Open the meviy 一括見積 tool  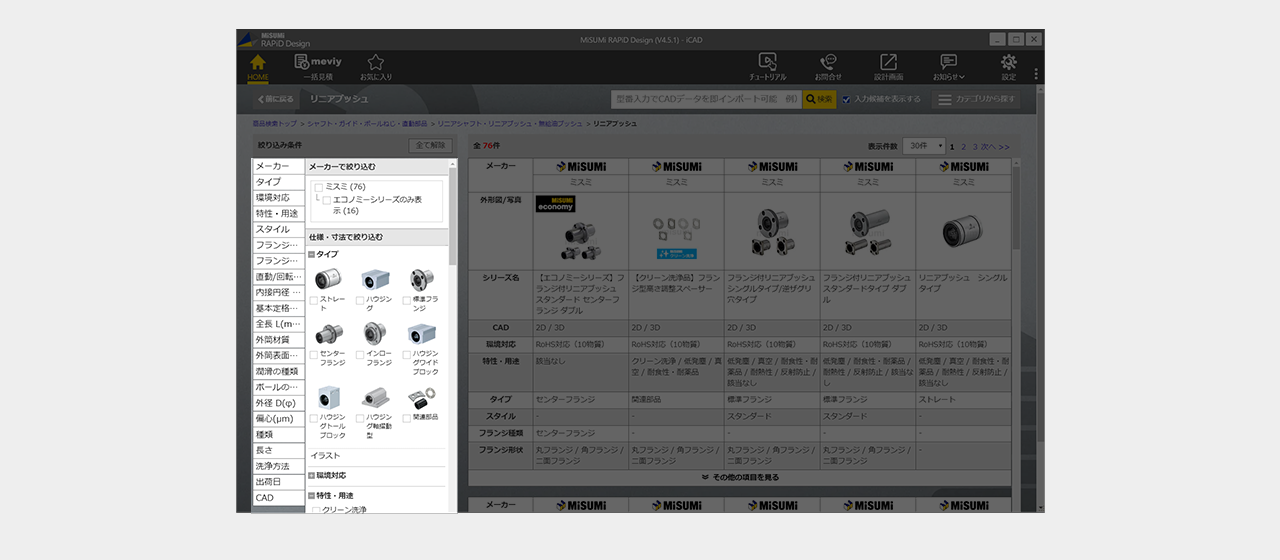317,66
